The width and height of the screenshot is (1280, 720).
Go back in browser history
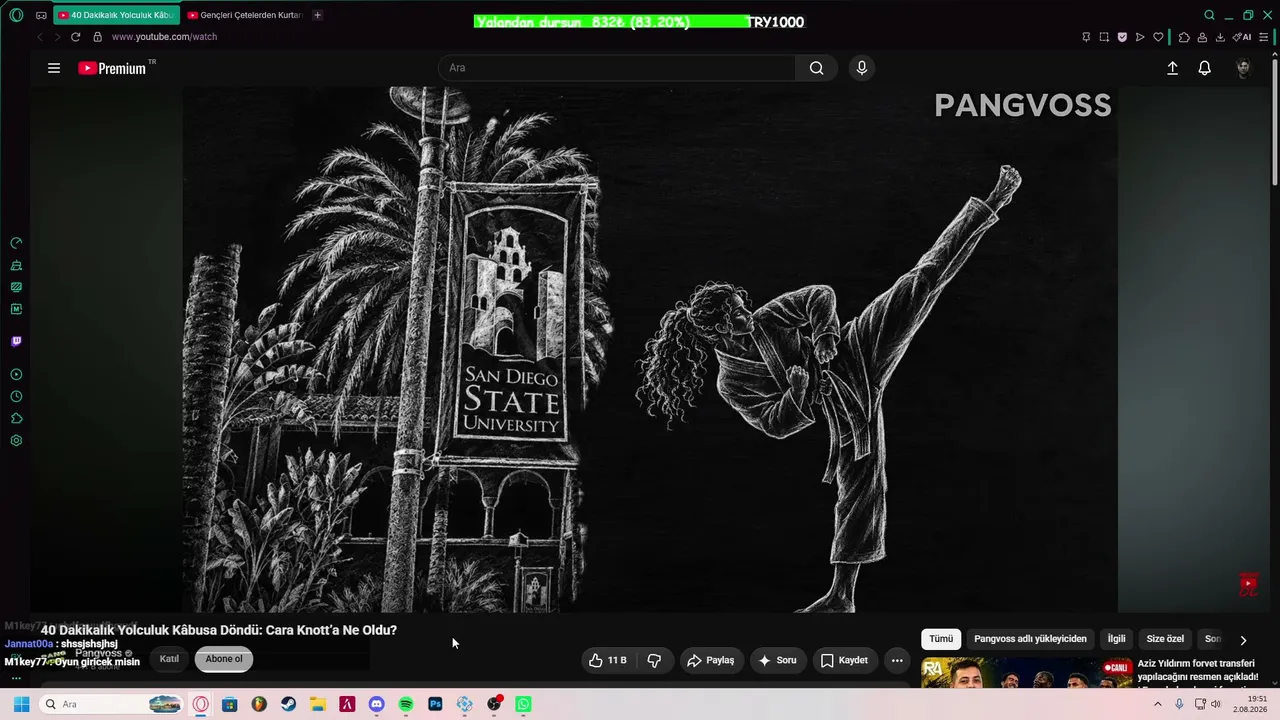(x=40, y=37)
